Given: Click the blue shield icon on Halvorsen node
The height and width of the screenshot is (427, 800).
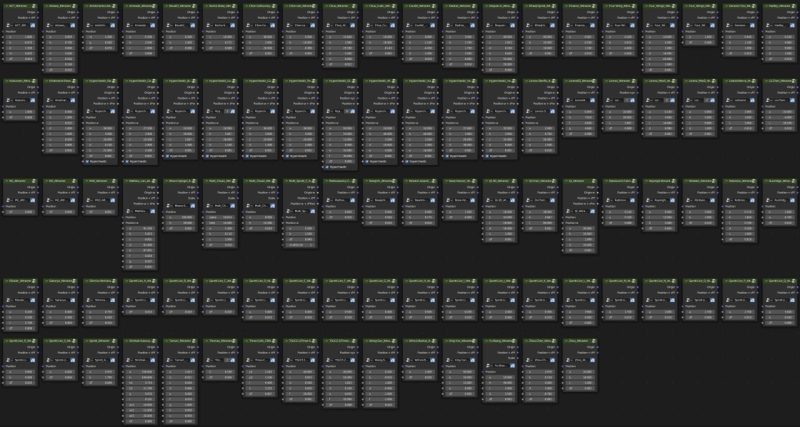Looking at the screenshot, I should (x=33, y=100).
